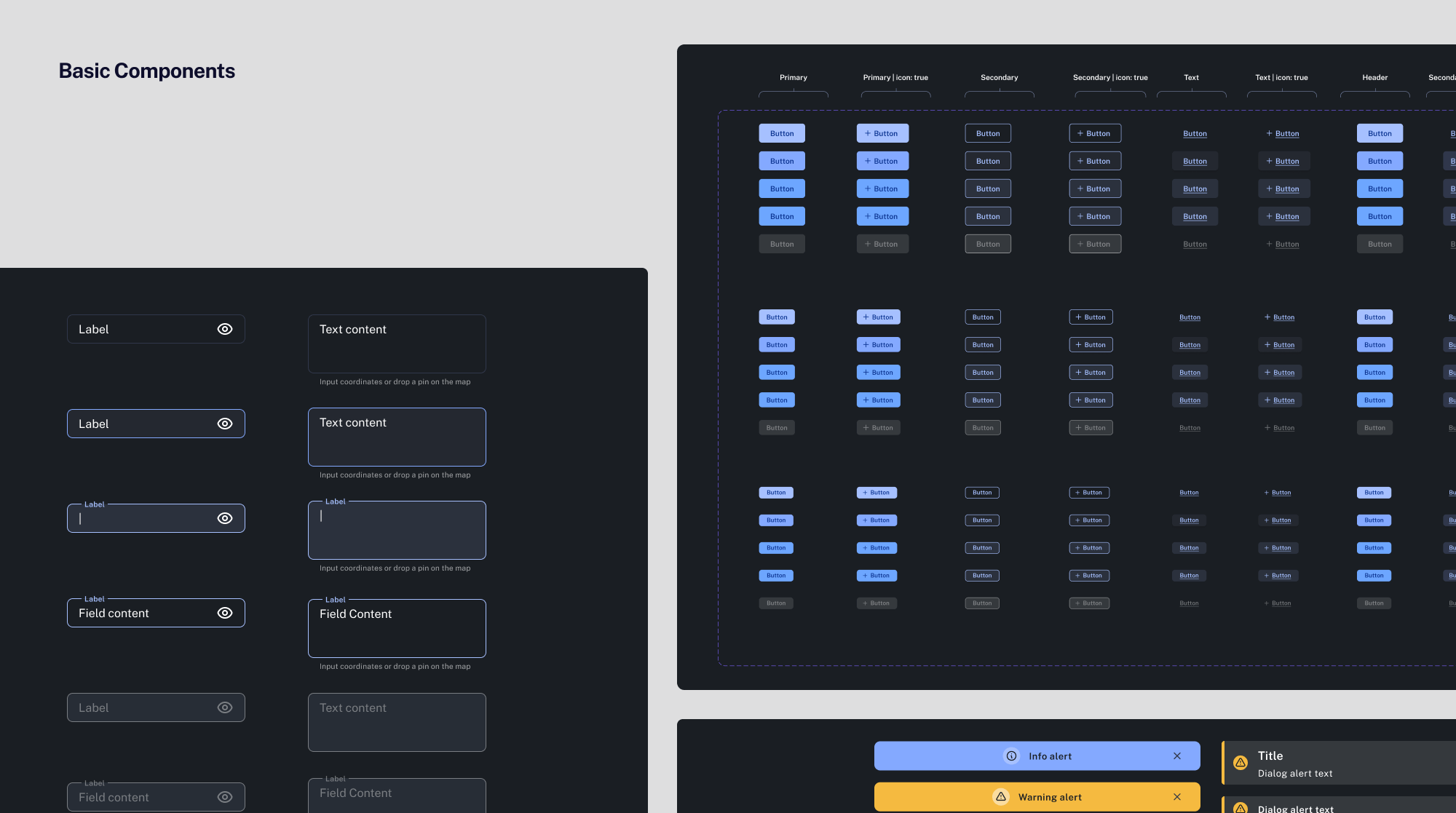Click eye icon in first Label field
The width and height of the screenshot is (1456, 813).
point(225,329)
